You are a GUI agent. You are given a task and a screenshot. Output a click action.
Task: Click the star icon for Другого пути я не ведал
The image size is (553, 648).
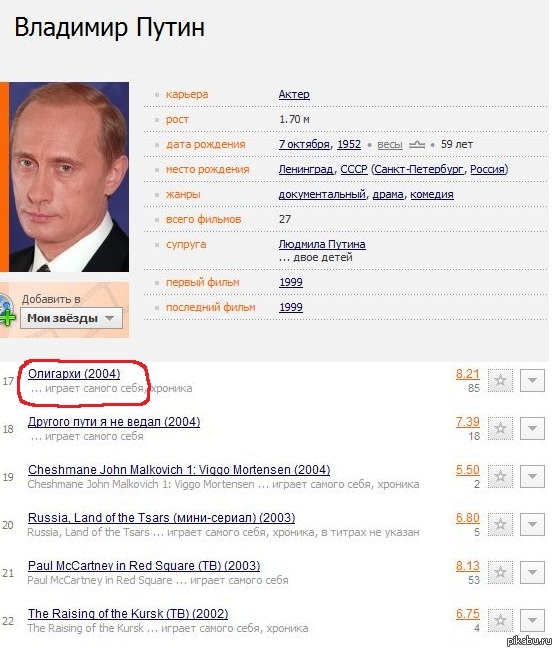(501, 428)
